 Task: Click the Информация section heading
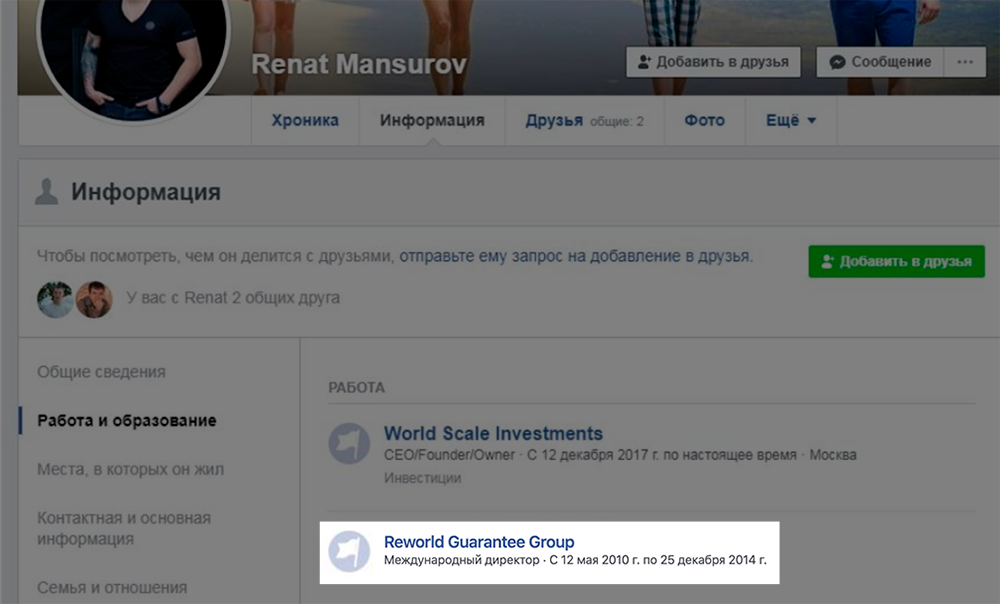pyautogui.click(x=145, y=192)
